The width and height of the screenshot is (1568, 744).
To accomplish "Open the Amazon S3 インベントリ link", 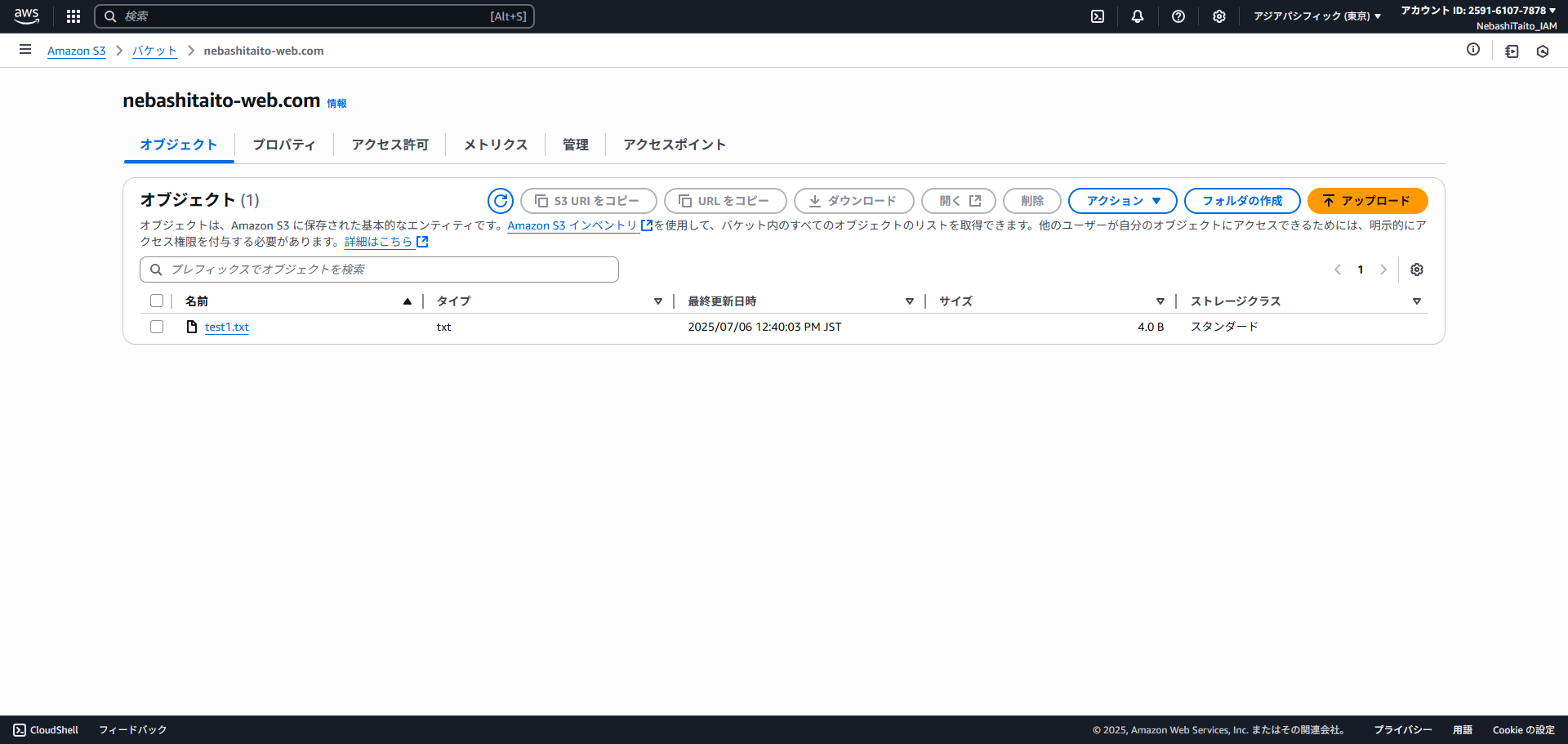I will (572, 225).
